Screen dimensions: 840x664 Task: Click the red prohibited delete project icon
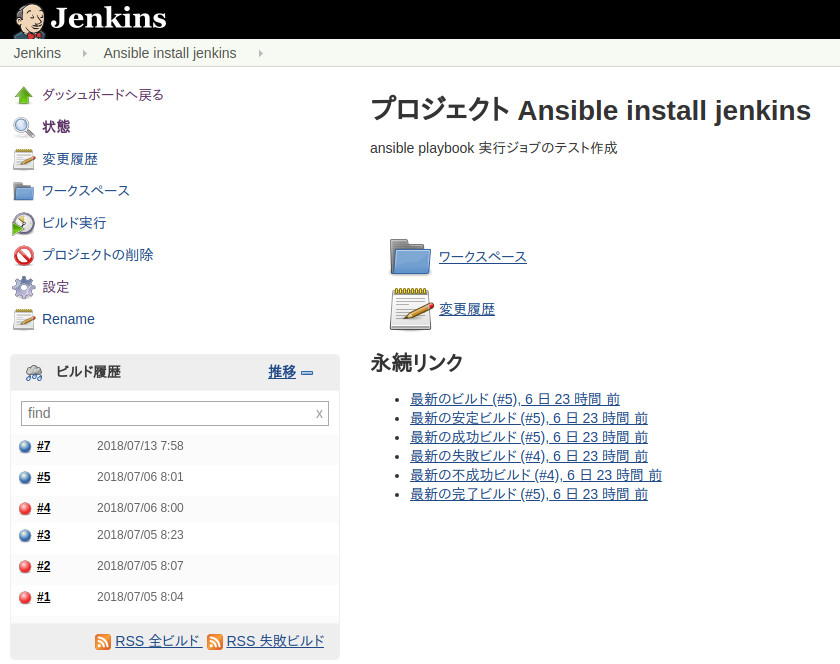coord(24,256)
